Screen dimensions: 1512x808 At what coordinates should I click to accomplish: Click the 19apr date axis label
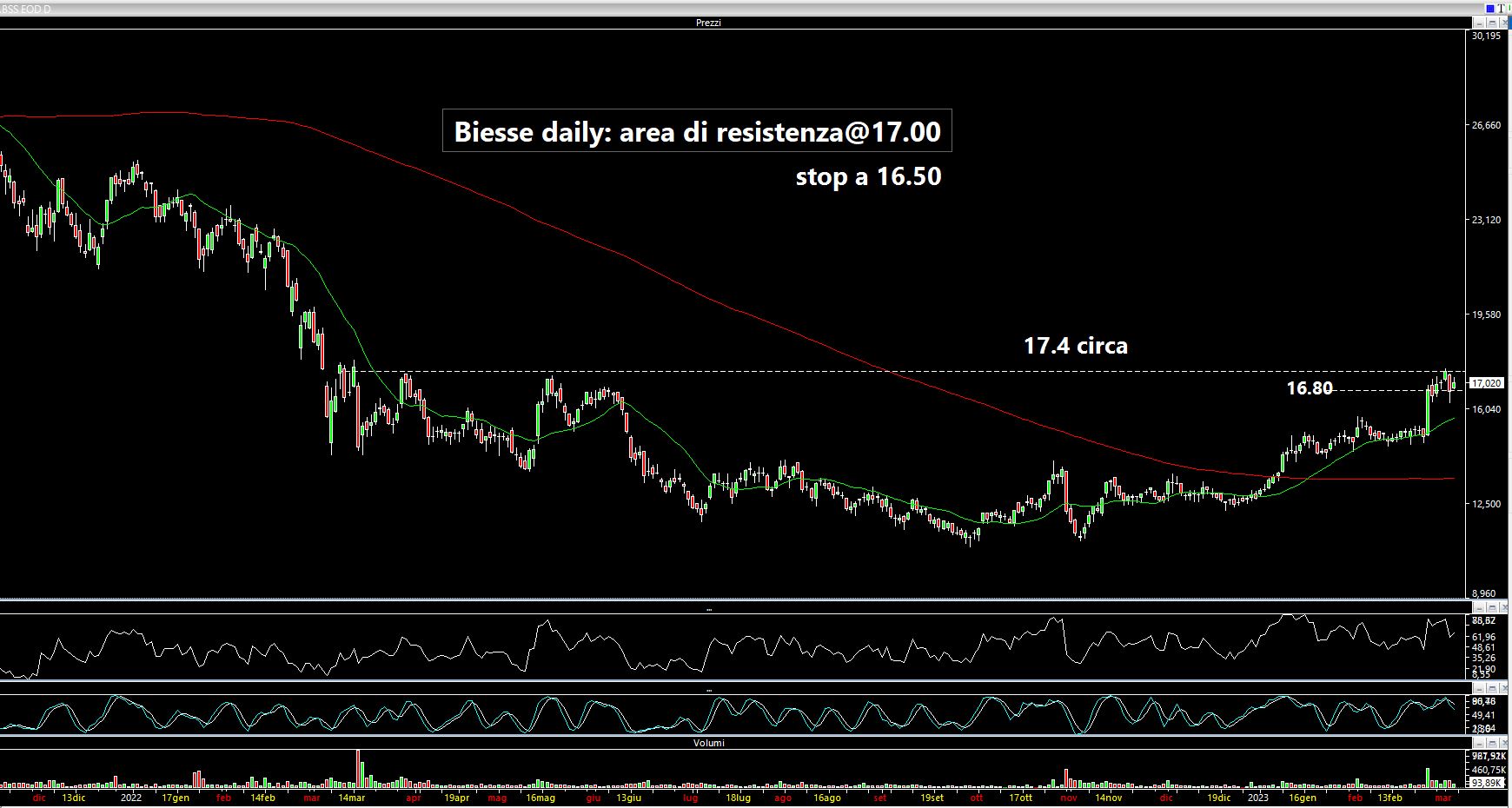pyautogui.click(x=456, y=798)
